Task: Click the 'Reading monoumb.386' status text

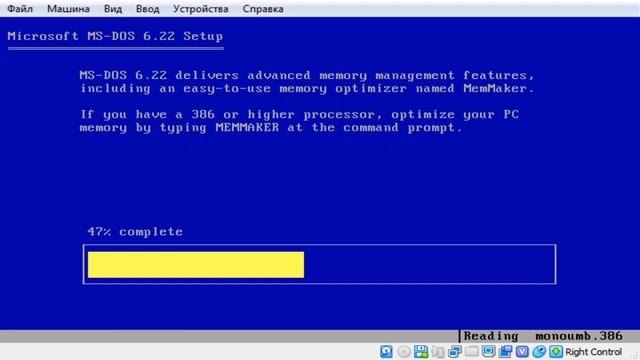Action: [x=543, y=336]
